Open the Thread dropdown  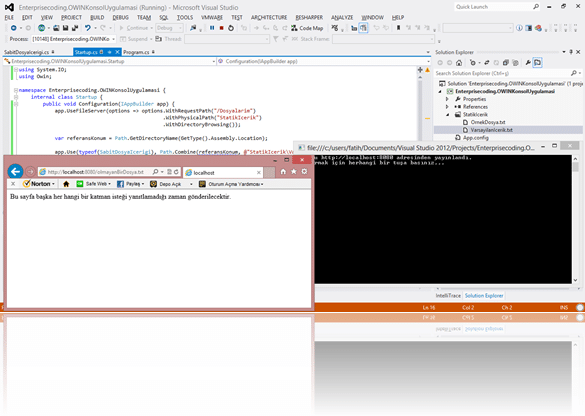[226, 39]
